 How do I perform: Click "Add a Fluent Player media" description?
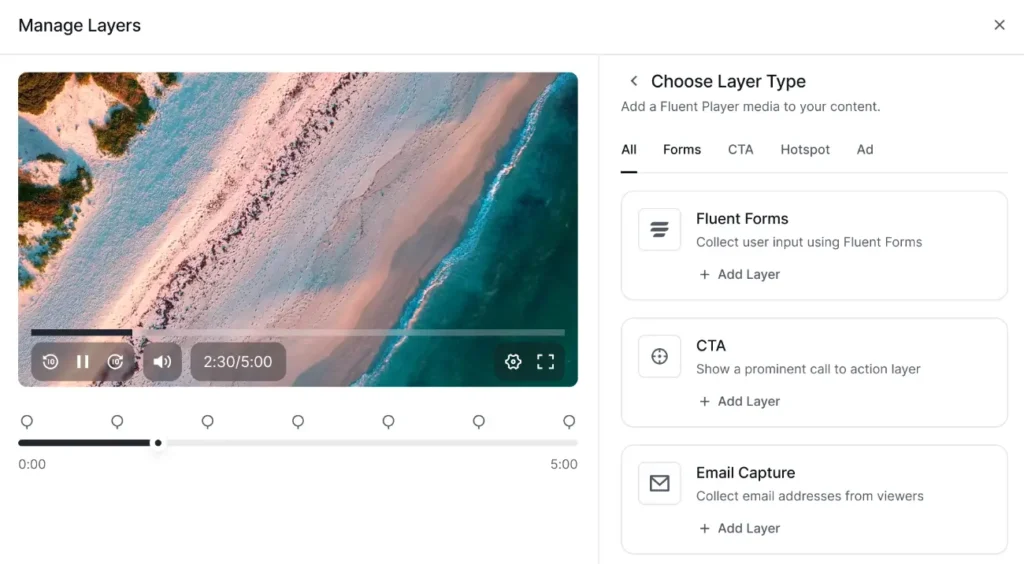coord(750,106)
